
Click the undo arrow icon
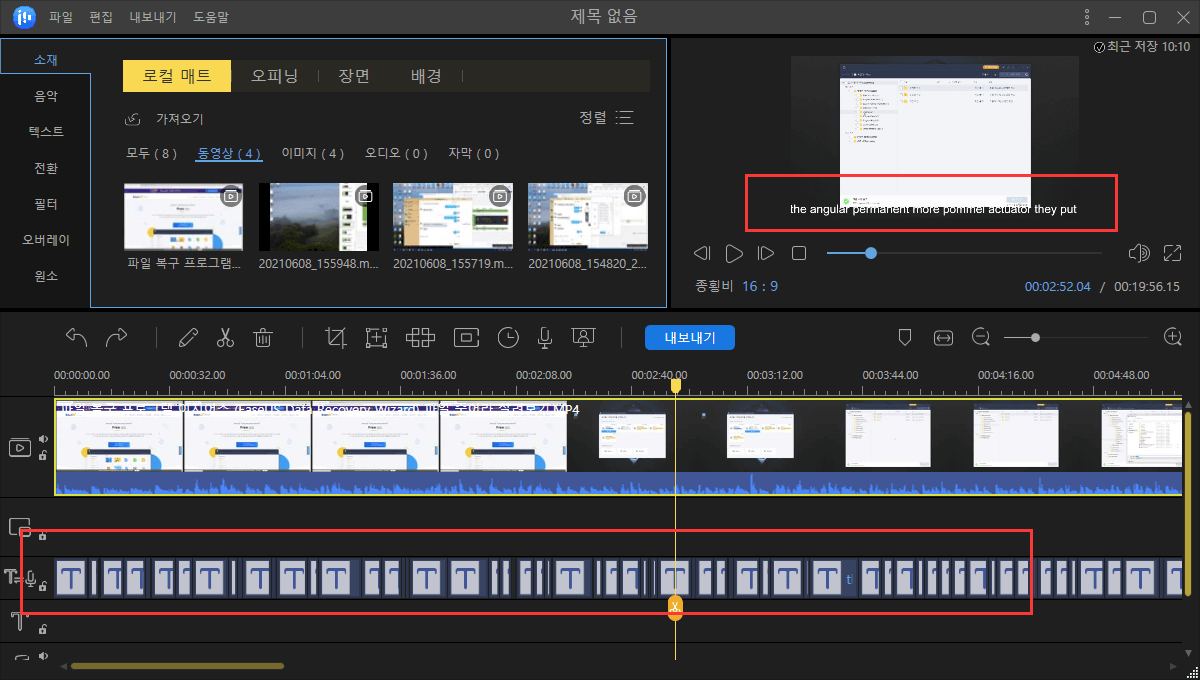(x=77, y=337)
